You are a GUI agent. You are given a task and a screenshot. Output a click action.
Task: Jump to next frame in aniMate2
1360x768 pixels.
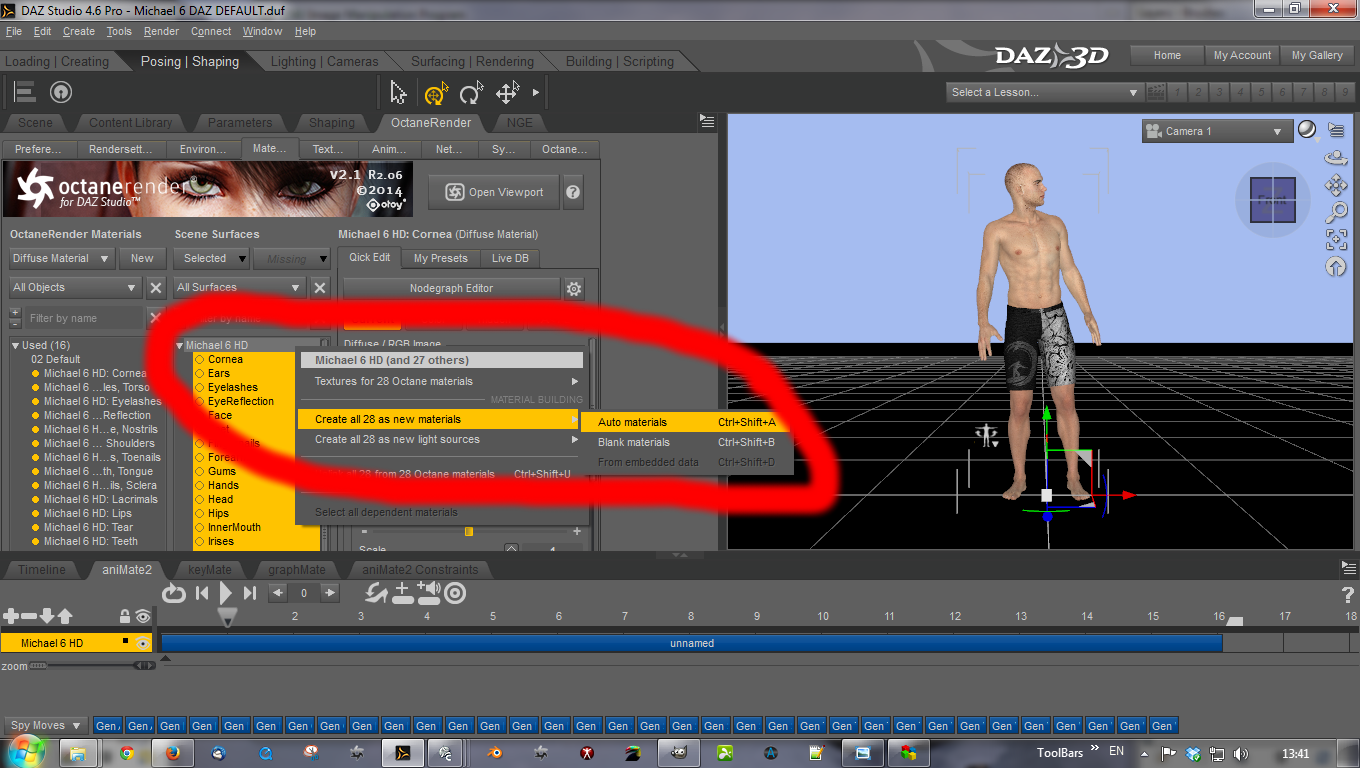tap(250, 593)
